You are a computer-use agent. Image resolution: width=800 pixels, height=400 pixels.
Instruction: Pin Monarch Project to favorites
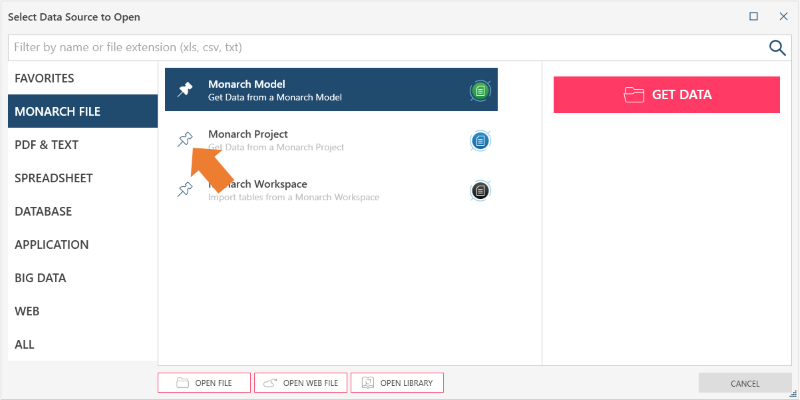click(x=185, y=139)
